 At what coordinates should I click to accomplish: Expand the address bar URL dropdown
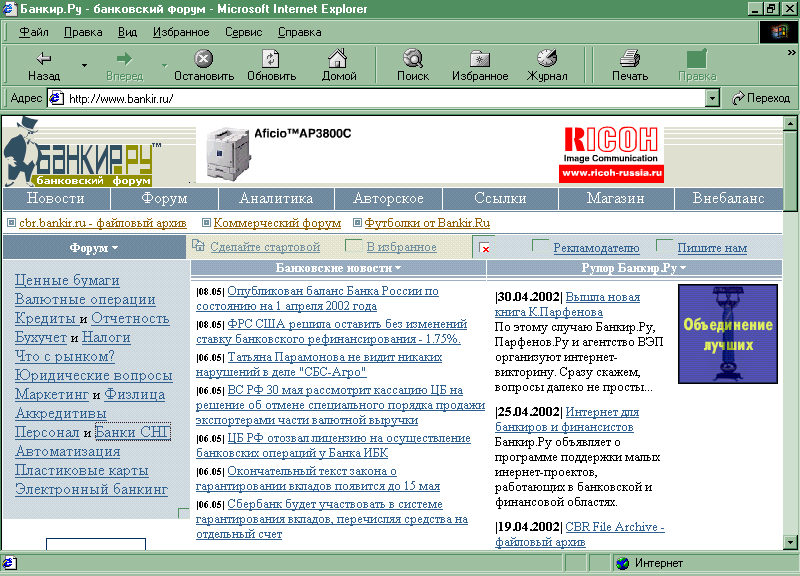712,98
